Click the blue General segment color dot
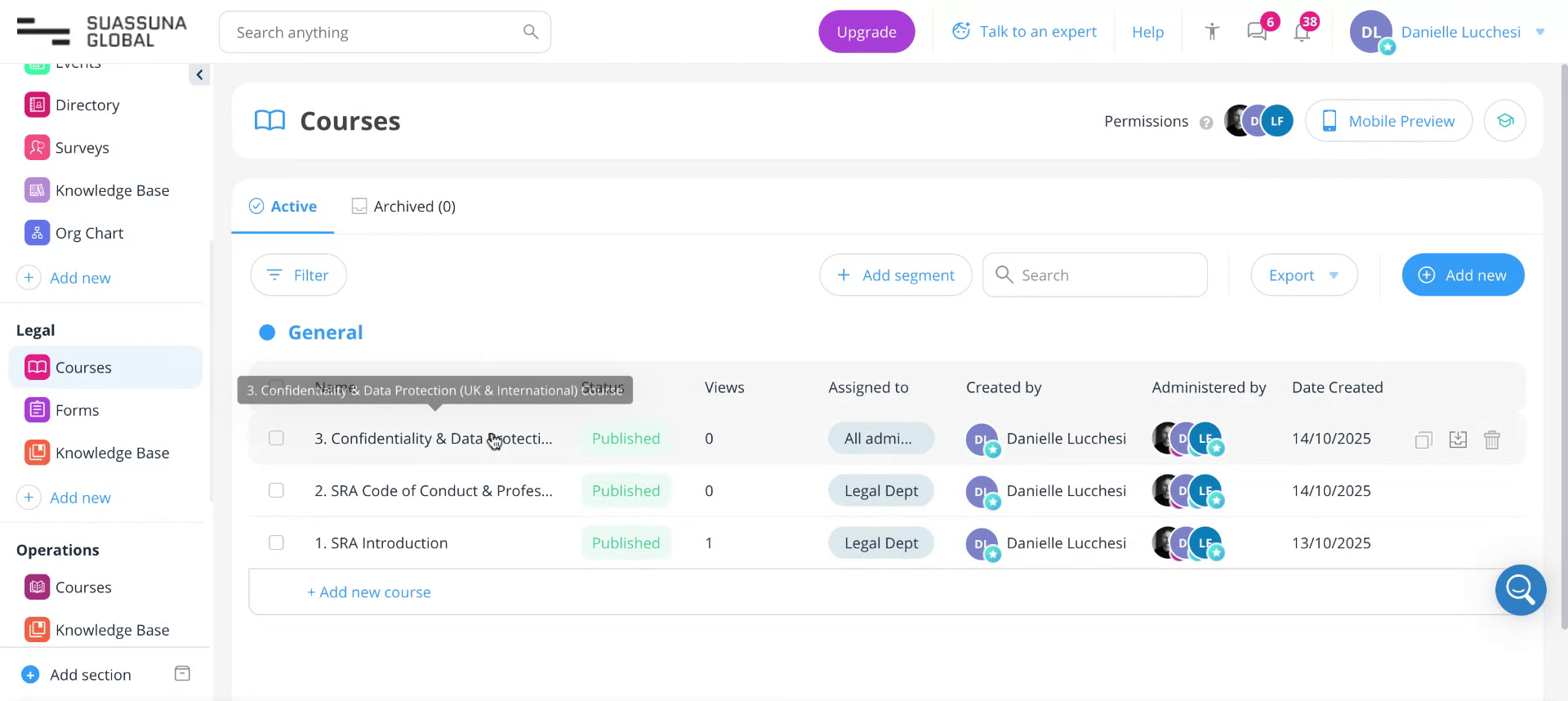The width and height of the screenshot is (1568, 701). [x=267, y=333]
